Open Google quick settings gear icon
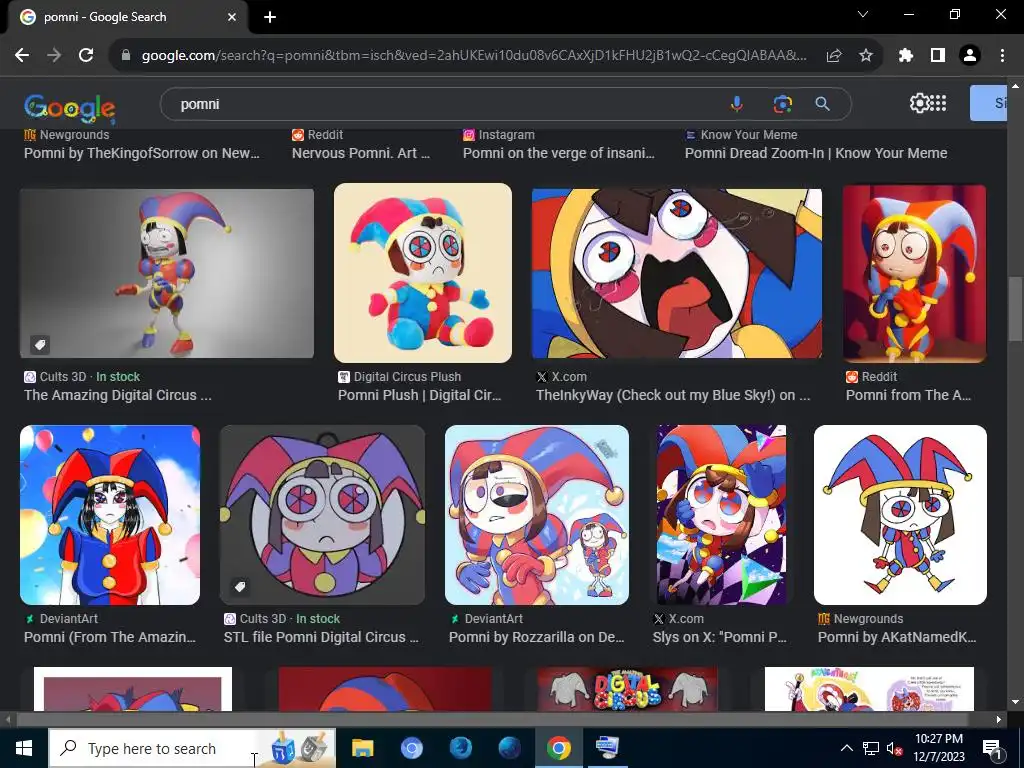The image size is (1024, 768). 920,103
